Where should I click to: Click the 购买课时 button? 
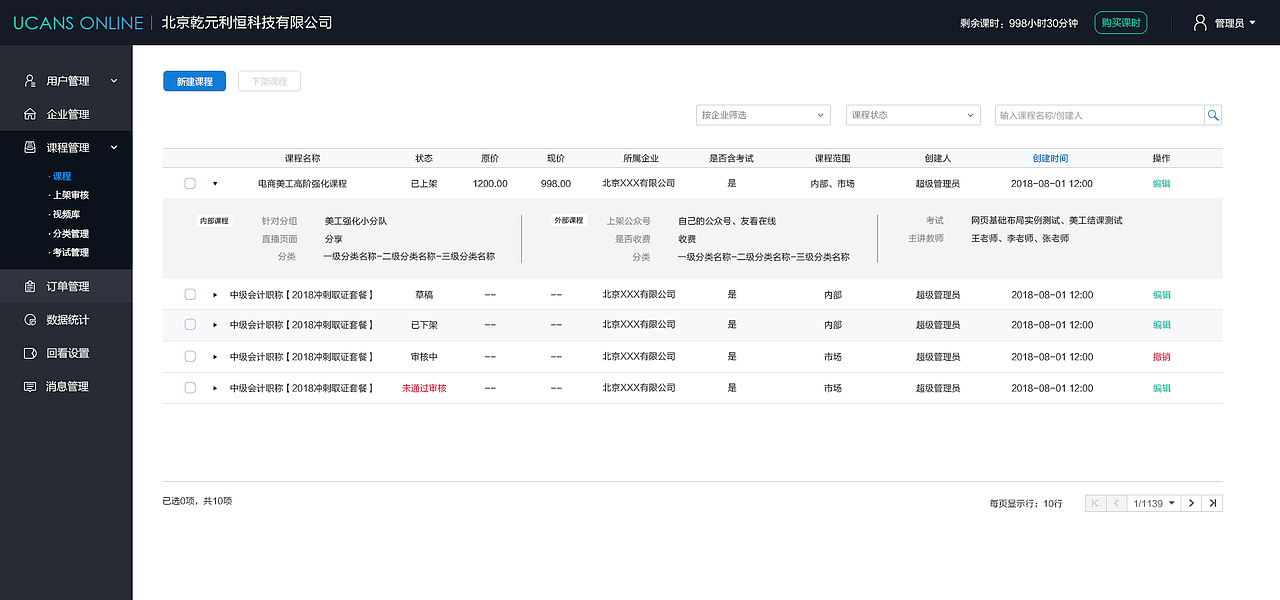pyautogui.click(x=1120, y=22)
